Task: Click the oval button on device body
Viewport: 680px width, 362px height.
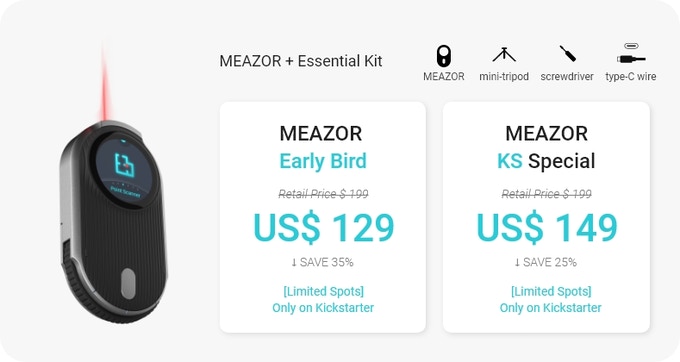Action: (x=128, y=284)
